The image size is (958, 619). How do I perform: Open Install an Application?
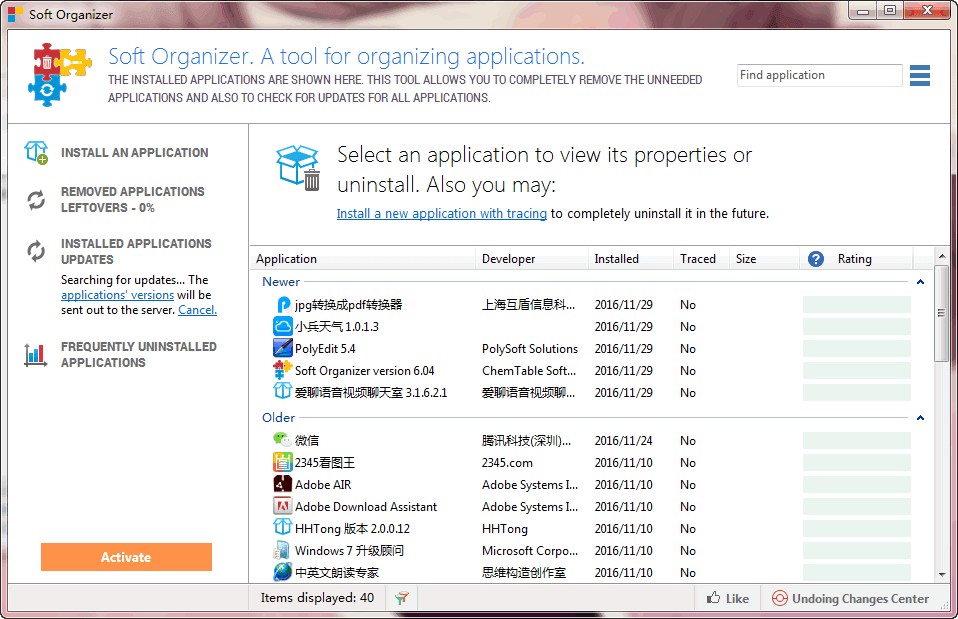(x=134, y=153)
